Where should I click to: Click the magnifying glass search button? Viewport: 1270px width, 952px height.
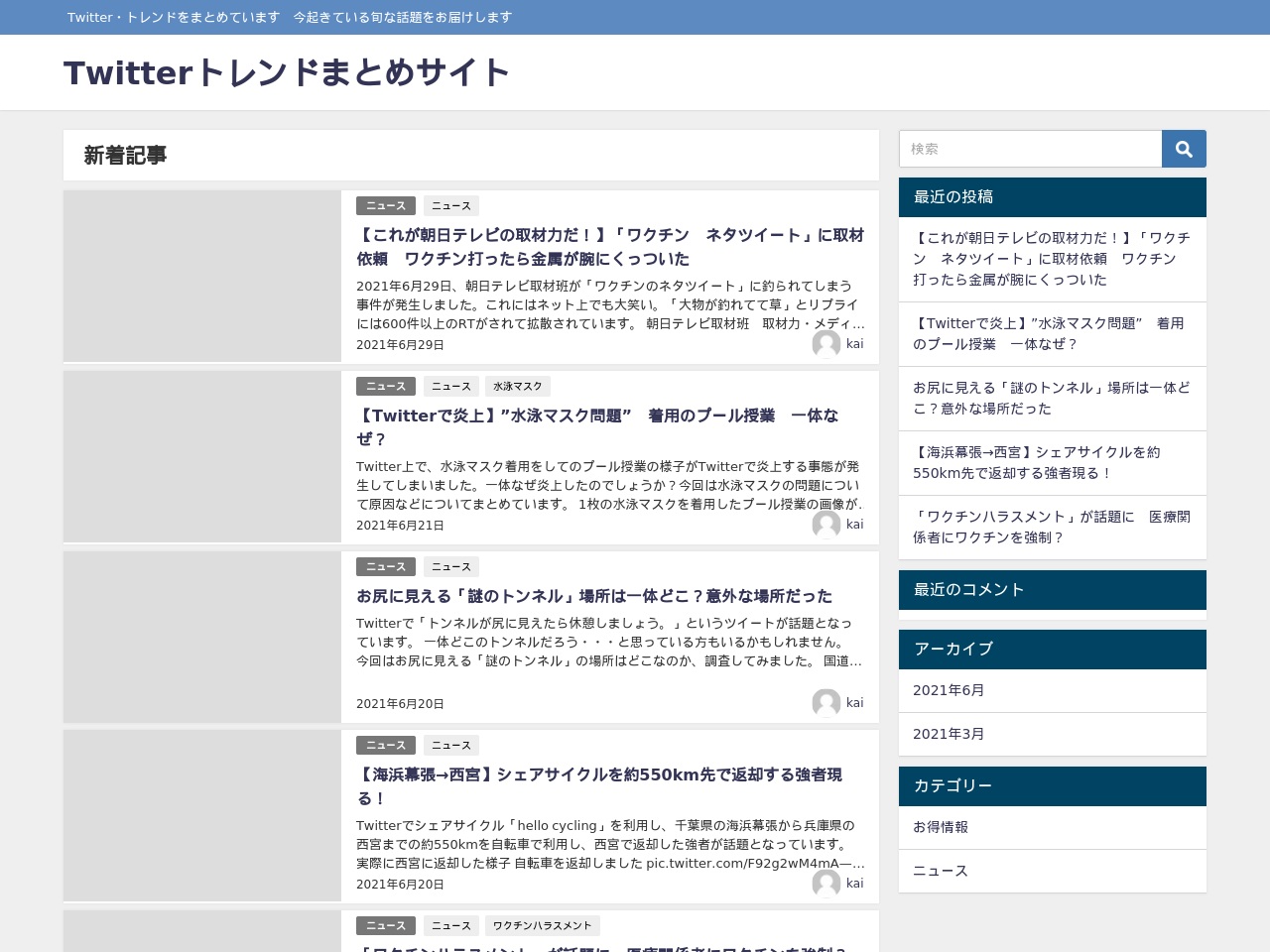tap(1184, 149)
